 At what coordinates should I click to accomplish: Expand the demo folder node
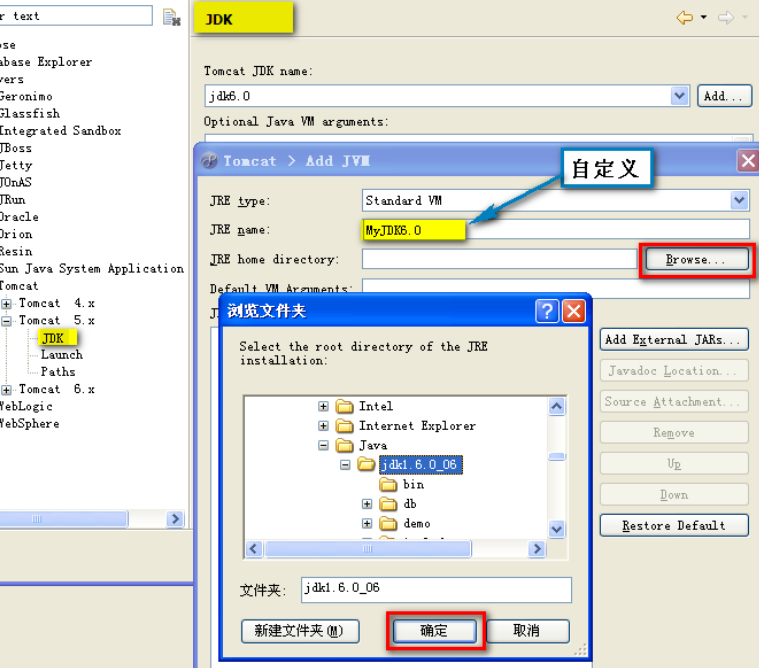367,524
